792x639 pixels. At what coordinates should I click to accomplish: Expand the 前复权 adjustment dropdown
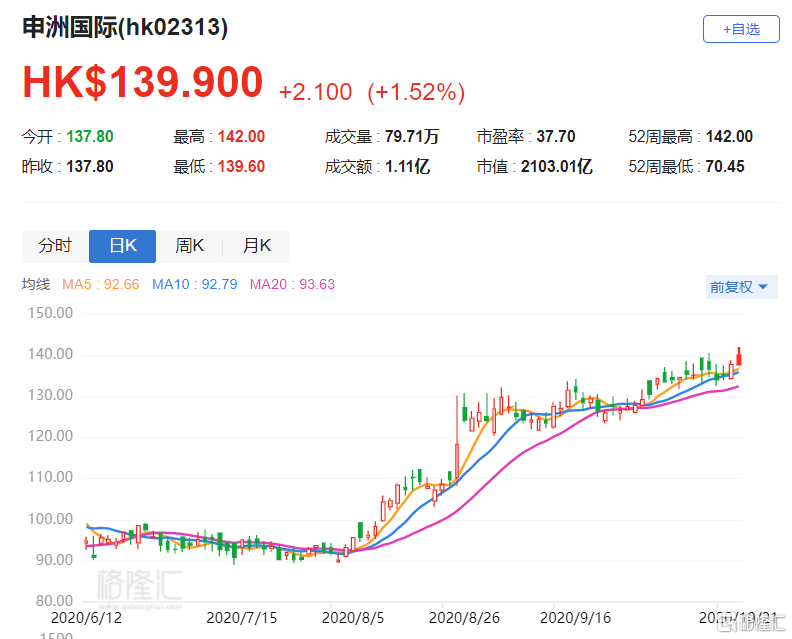click(739, 287)
